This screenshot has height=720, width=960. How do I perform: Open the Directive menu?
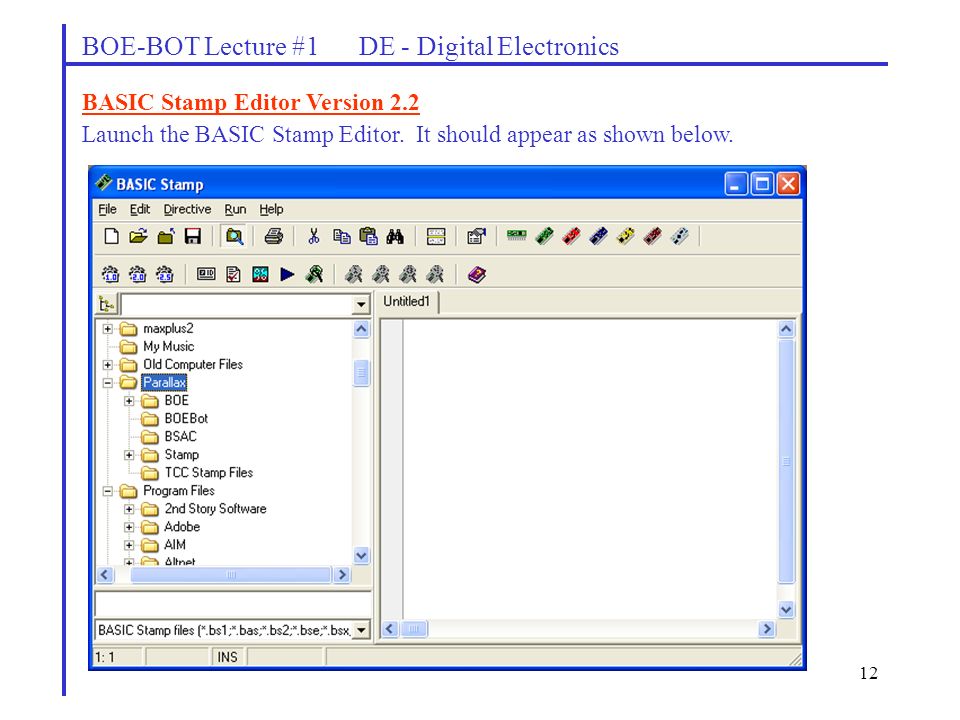click(x=187, y=209)
